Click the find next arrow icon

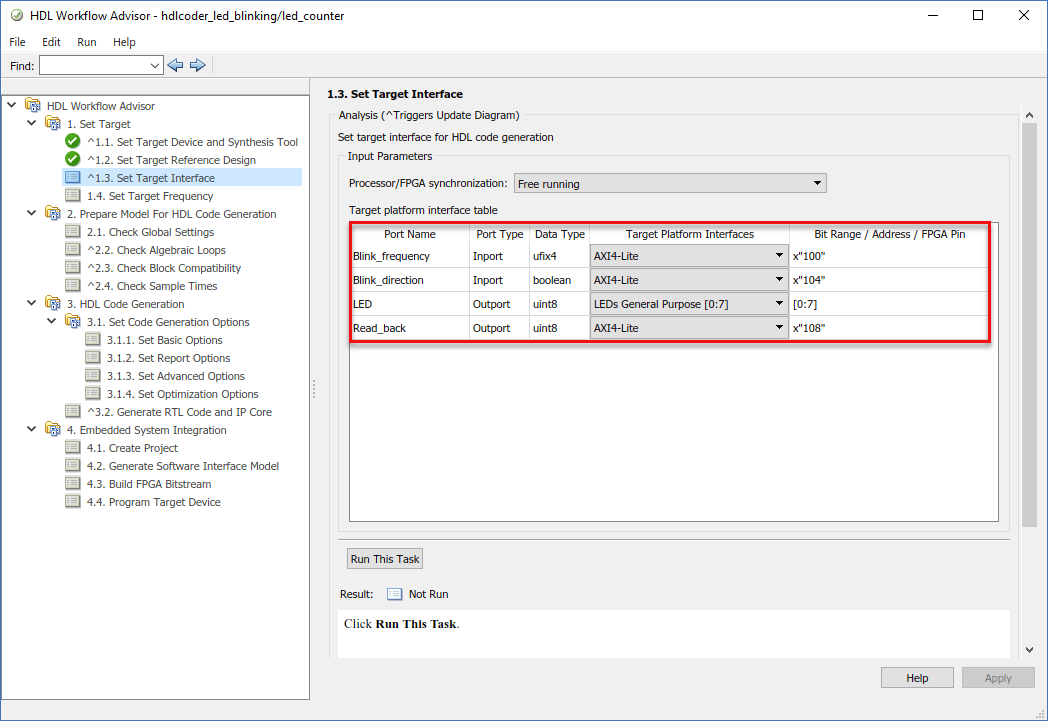pyautogui.click(x=198, y=65)
